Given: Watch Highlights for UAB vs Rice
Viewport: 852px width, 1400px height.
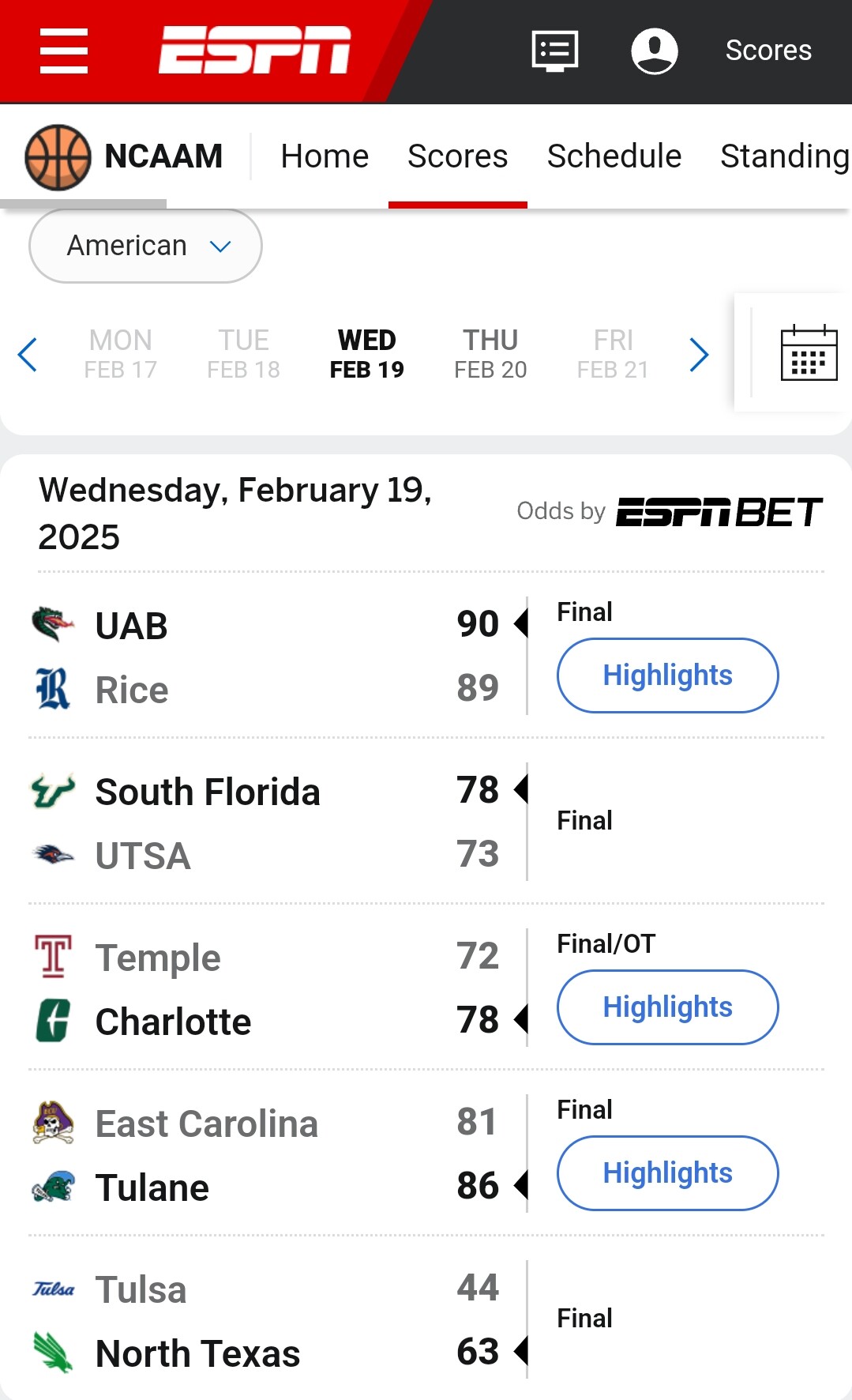Looking at the screenshot, I should [667, 676].
